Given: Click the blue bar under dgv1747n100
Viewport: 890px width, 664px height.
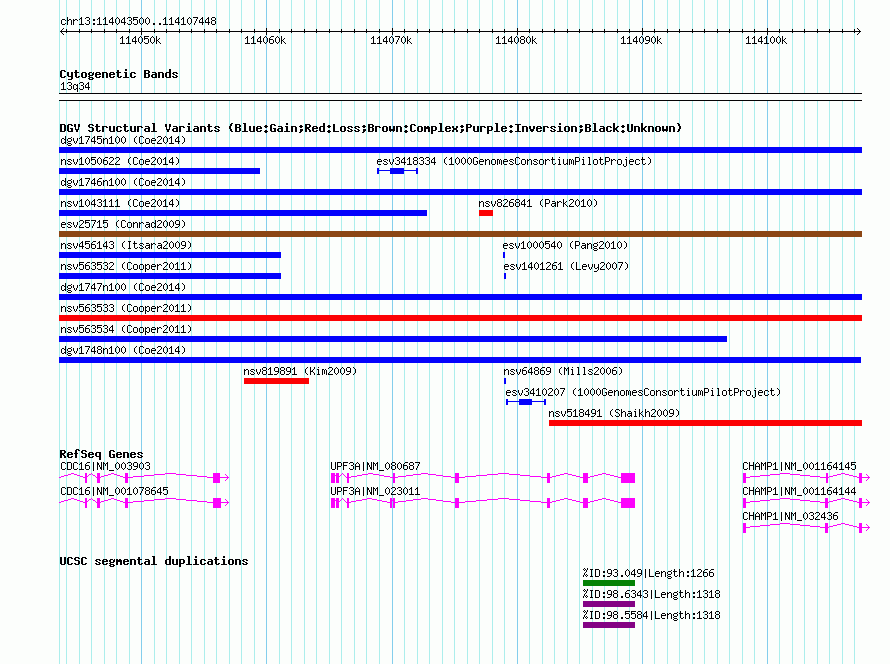Looking at the screenshot, I should (x=460, y=297).
